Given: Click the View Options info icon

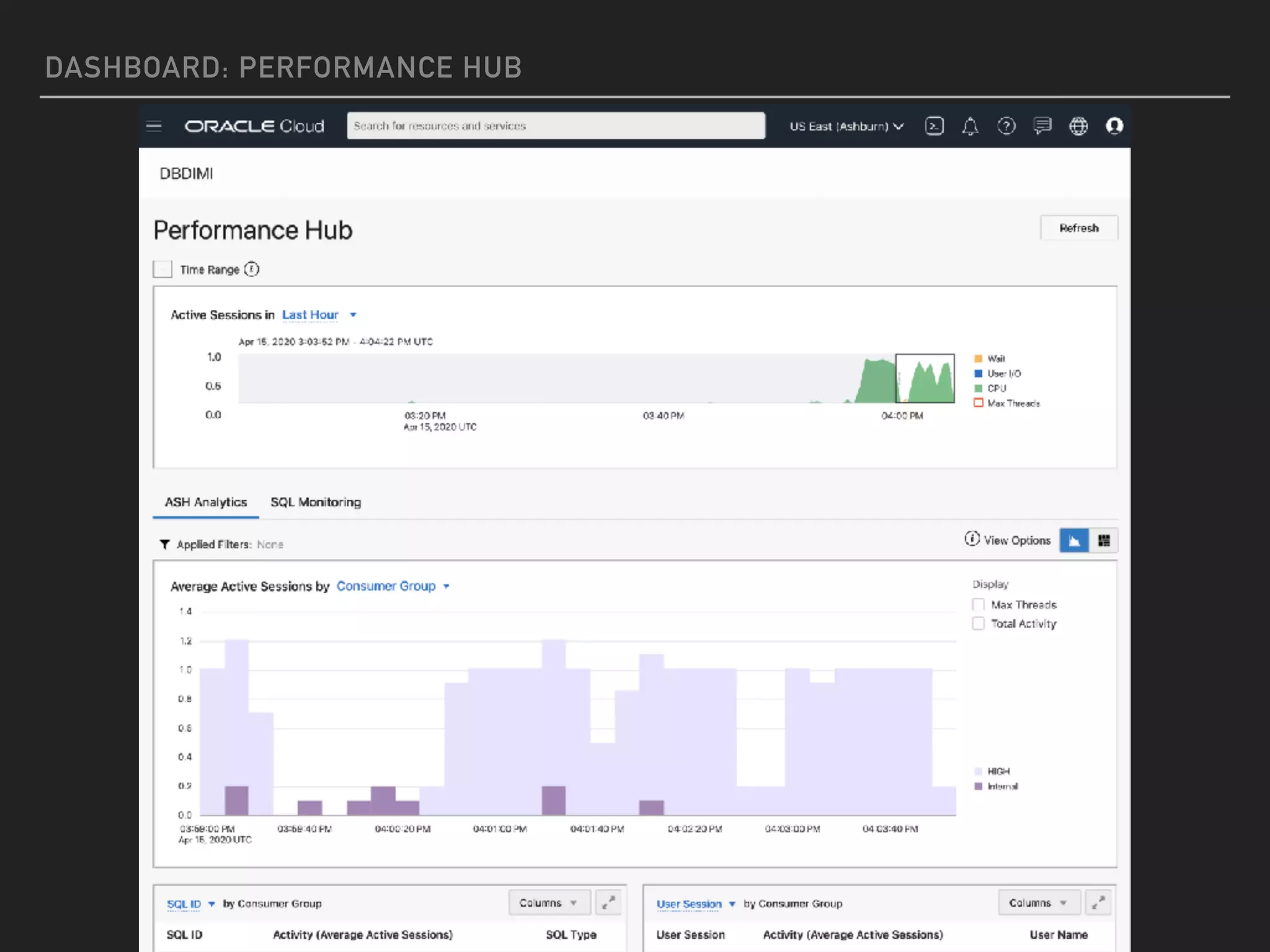Looking at the screenshot, I should coord(972,539).
